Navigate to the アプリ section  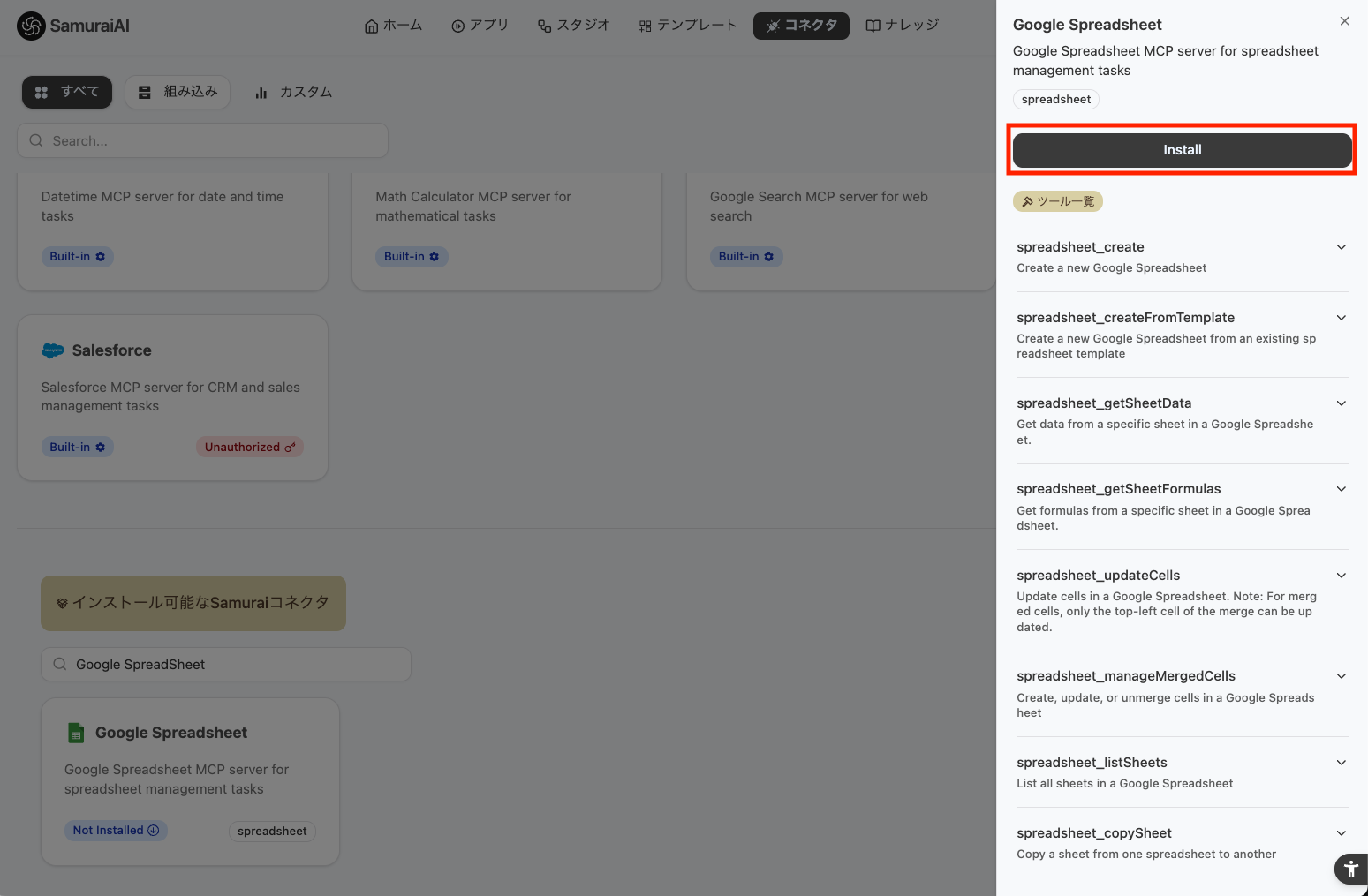pos(480,26)
